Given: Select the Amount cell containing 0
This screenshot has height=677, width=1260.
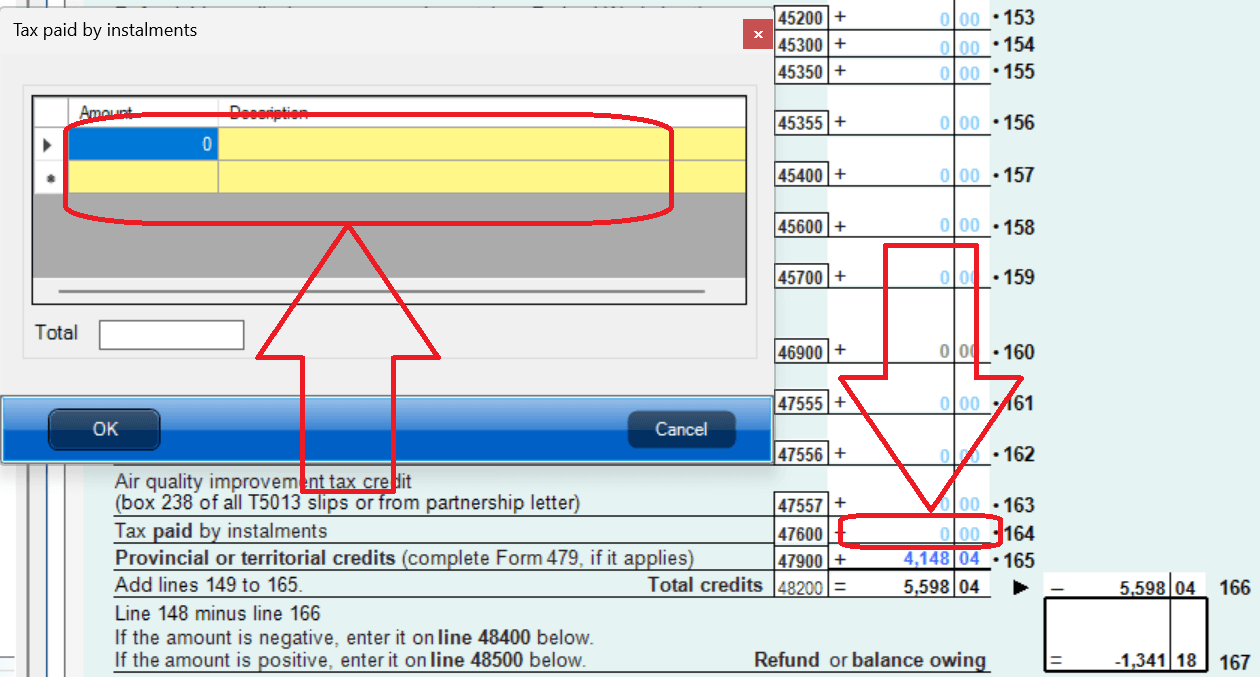Looking at the screenshot, I should pos(143,144).
